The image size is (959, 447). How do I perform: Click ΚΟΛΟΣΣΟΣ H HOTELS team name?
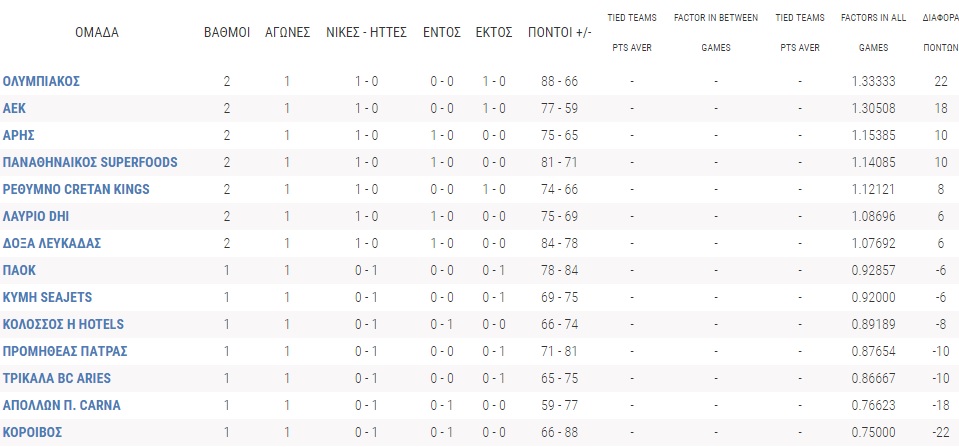coord(65,324)
